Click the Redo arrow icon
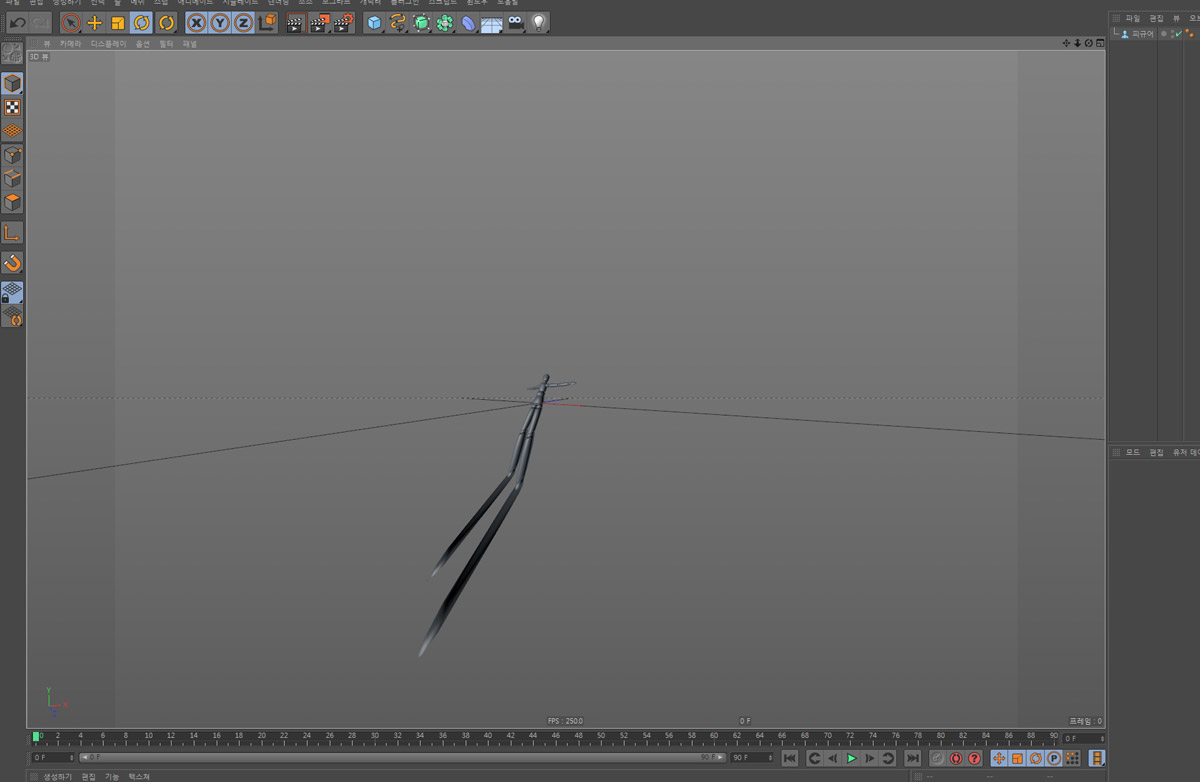The height and width of the screenshot is (782, 1200). coord(39,22)
